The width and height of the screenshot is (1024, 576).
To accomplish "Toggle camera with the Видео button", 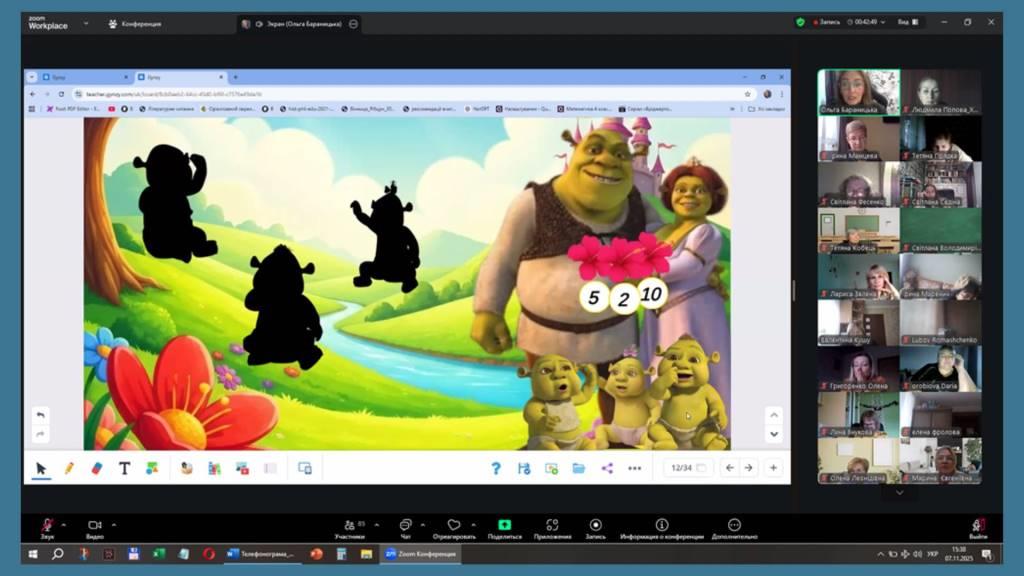I will pyautogui.click(x=95, y=527).
